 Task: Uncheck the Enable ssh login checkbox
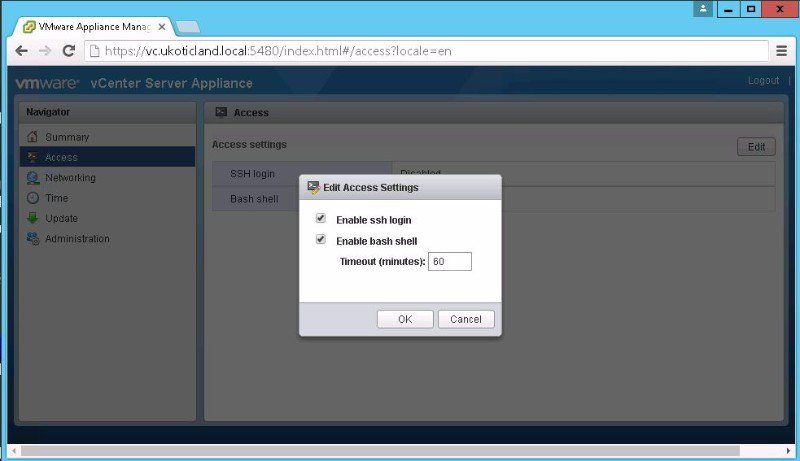[x=320, y=218]
